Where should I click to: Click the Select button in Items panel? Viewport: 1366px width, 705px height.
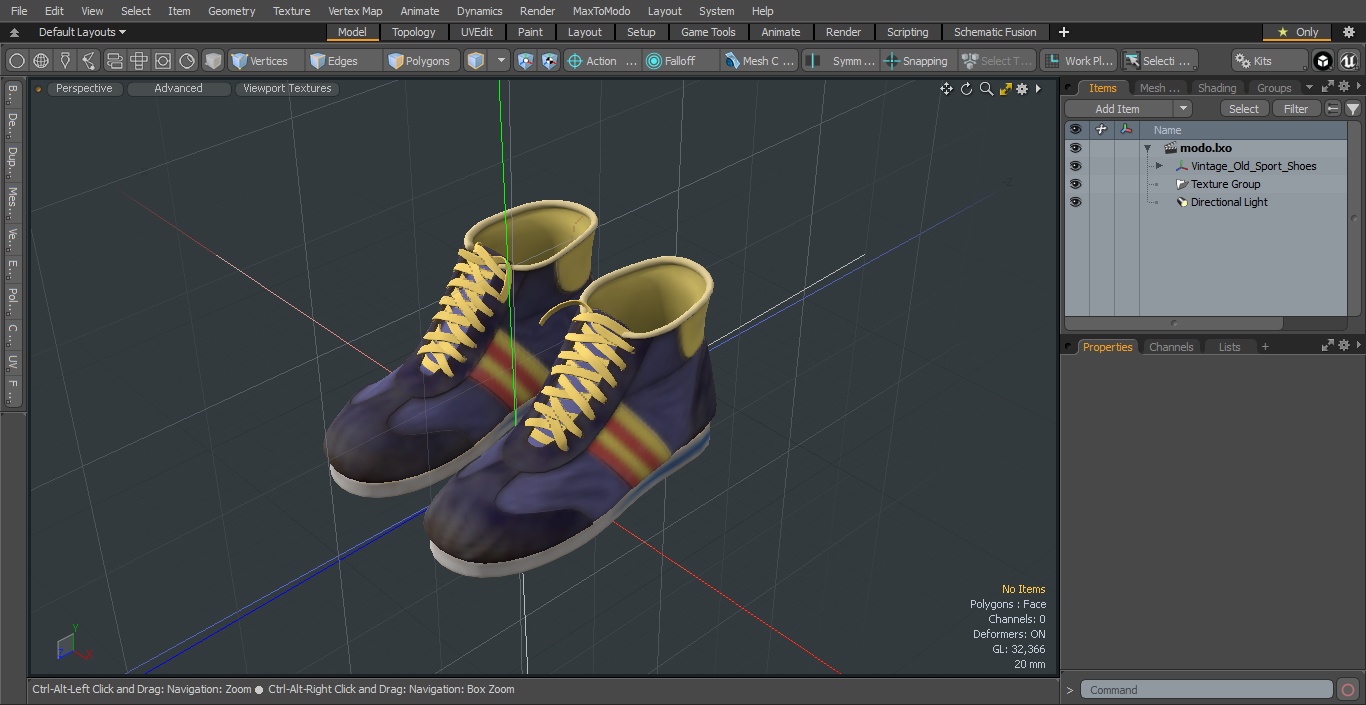pyautogui.click(x=1244, y=109)
